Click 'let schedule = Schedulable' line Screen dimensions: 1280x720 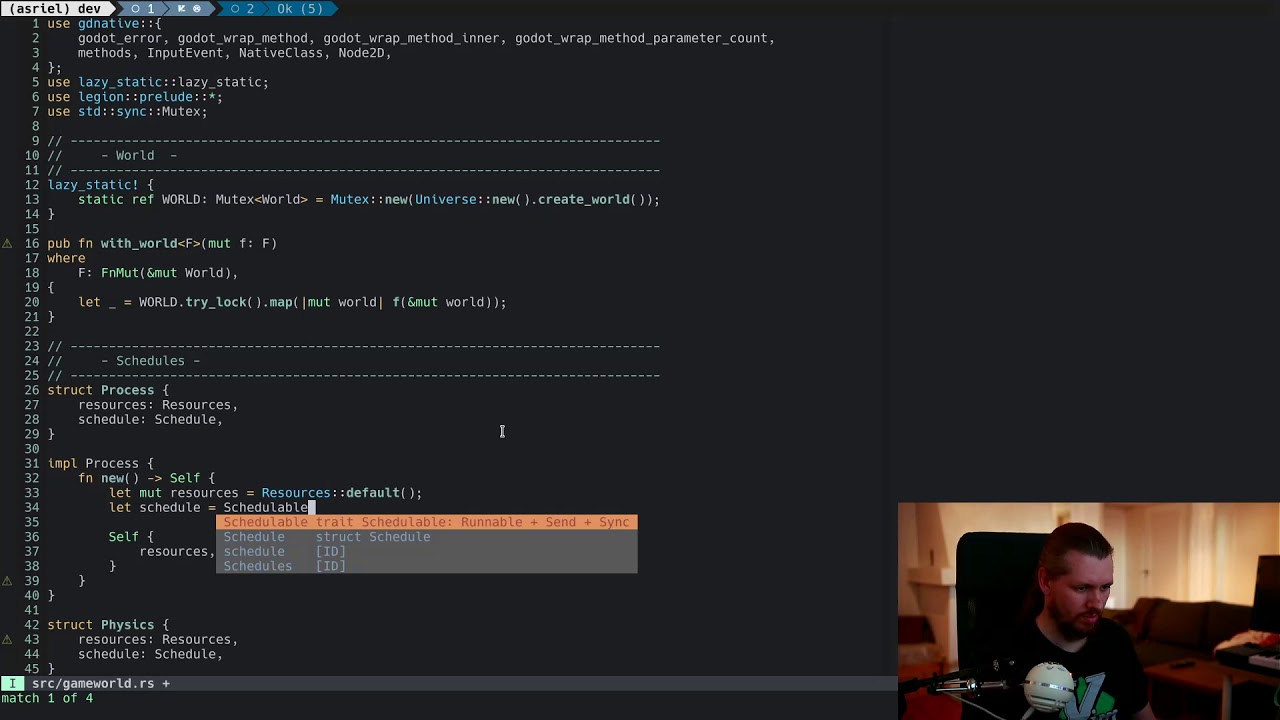tap(208, 507)
